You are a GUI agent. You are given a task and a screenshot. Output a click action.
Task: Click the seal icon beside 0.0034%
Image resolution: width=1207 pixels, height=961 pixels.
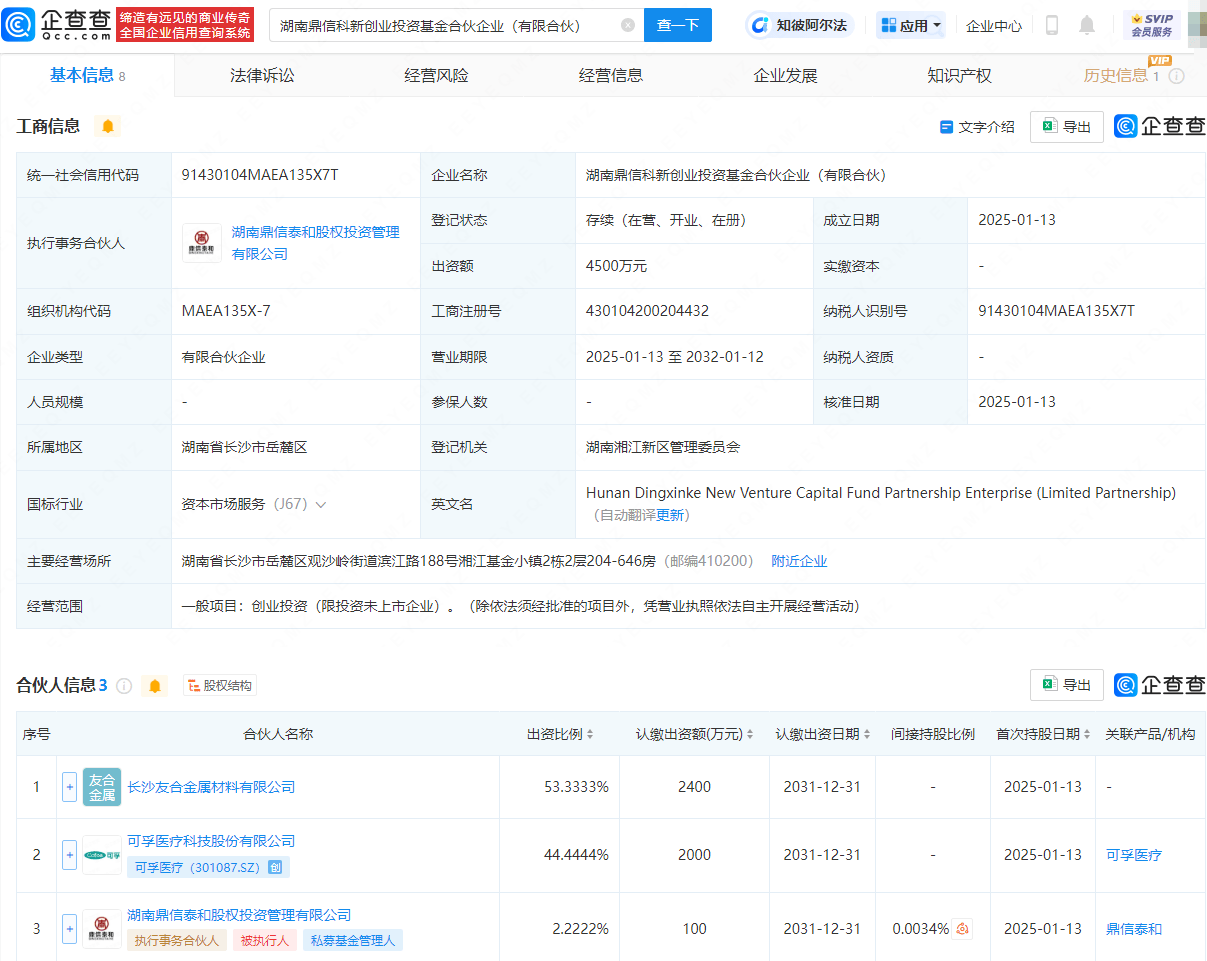coord(962,928)
